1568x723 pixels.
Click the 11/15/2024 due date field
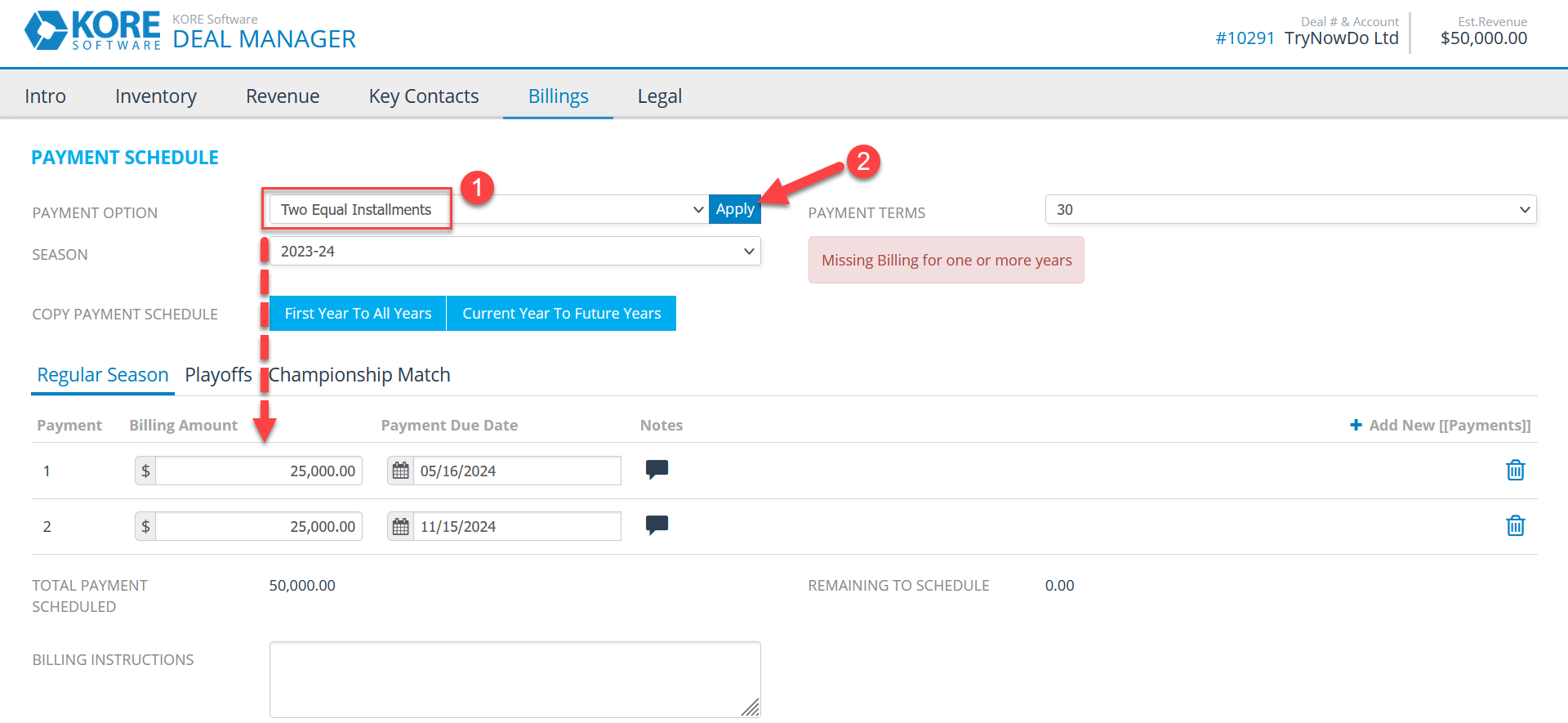click(517, 526)
